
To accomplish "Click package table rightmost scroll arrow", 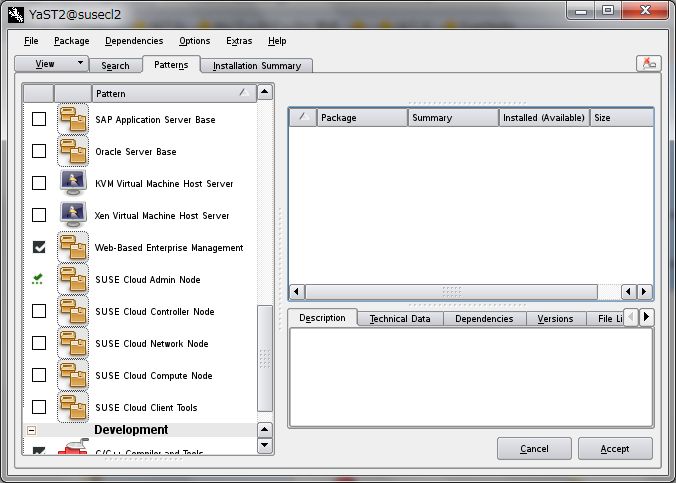I will [x=645, y=292].
